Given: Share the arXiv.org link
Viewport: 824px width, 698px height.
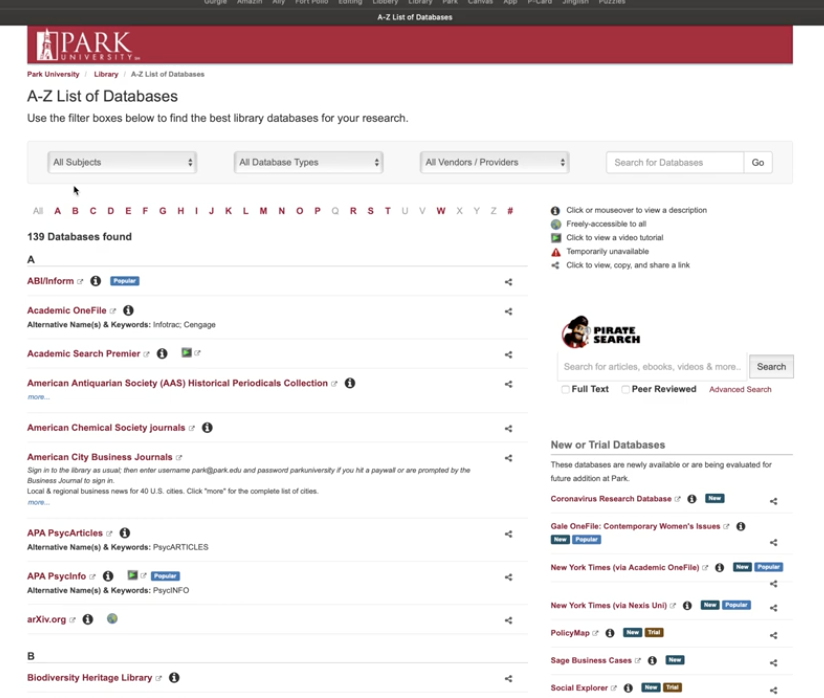Looking at the screenshot, I should [x=508, y=621].
